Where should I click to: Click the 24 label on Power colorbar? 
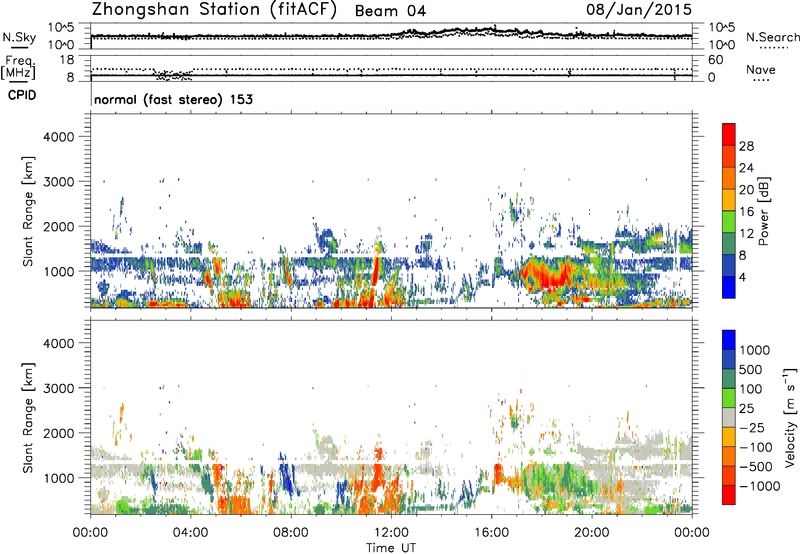(x=746, y=168)
